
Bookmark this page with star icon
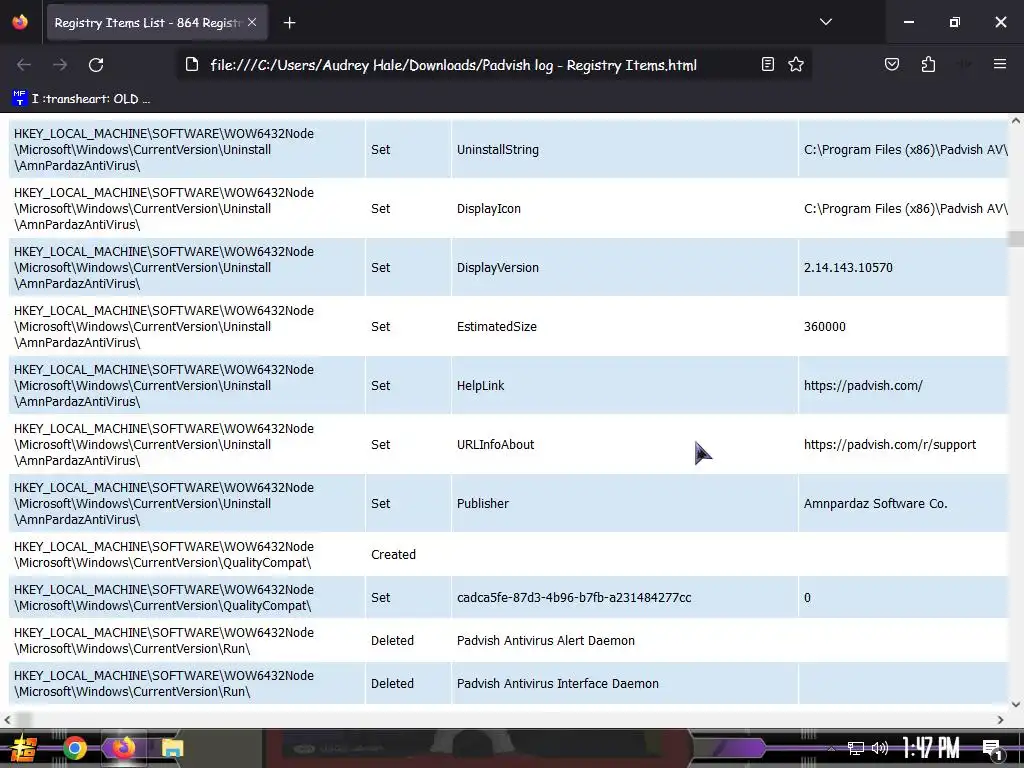[795, 64]
